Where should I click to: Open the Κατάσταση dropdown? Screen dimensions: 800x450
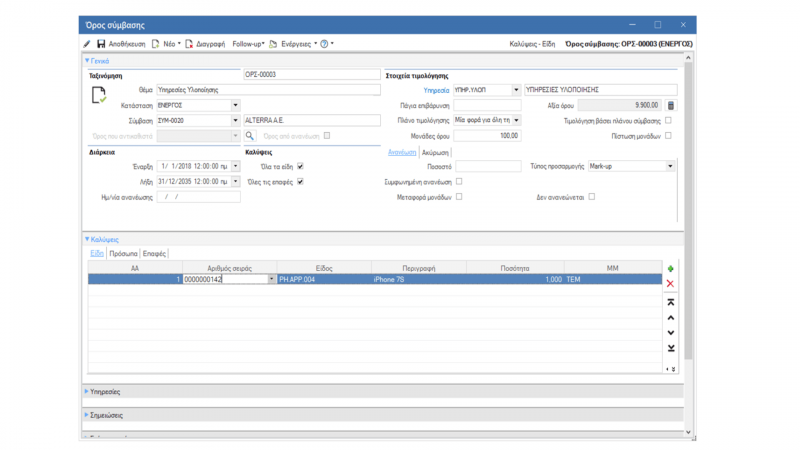tap(235, 105)
